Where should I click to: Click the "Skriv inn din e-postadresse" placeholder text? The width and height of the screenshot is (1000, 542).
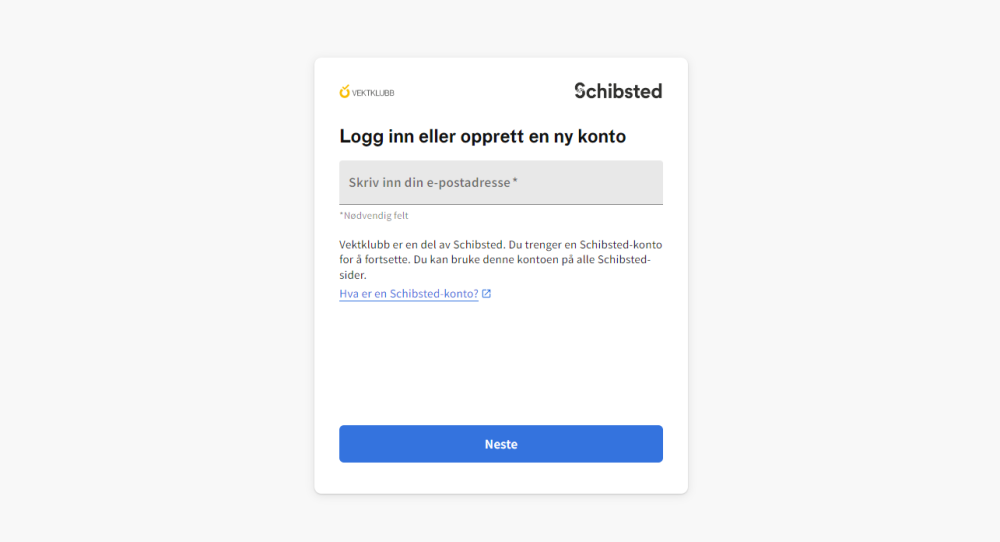click(x=429, y=182)
